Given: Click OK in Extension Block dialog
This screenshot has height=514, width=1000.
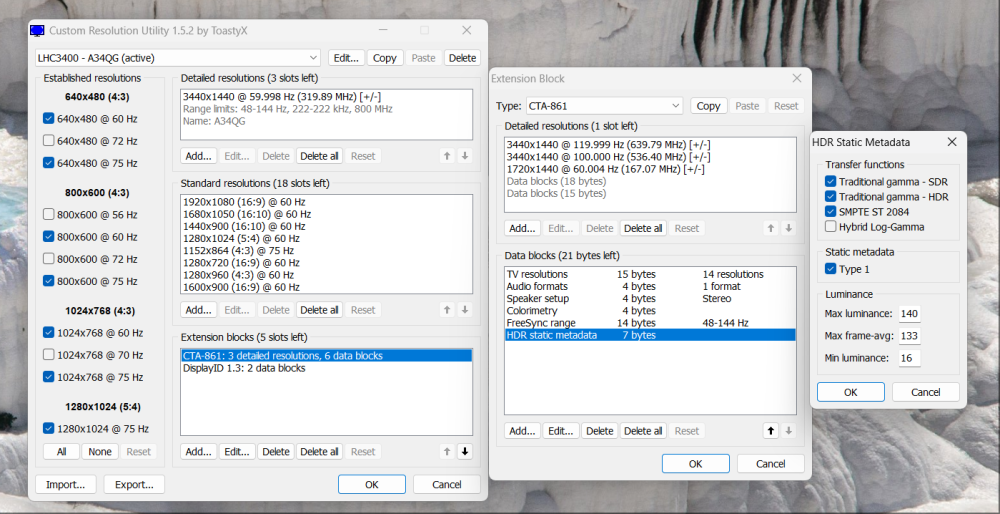Looking at the screenshot, I should coord(696,464).
